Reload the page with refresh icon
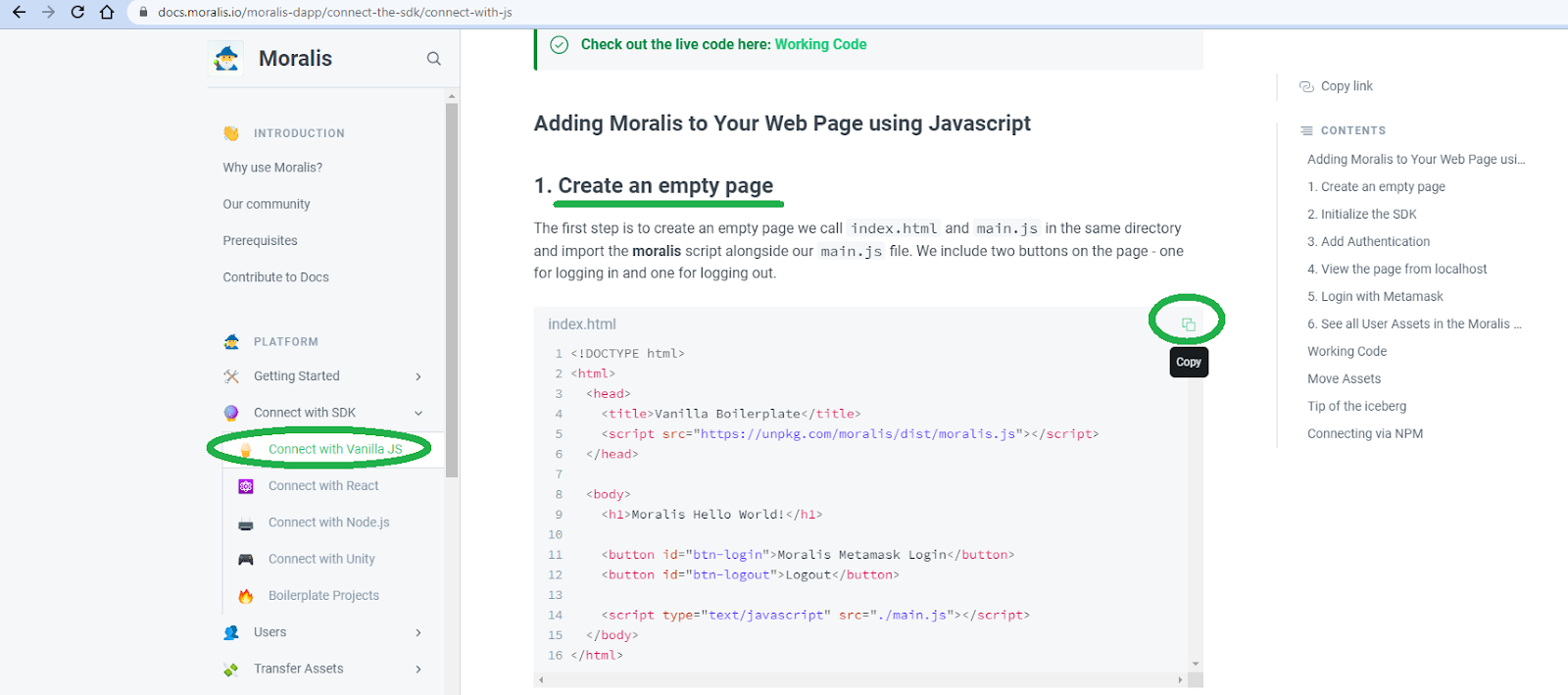The height and width of the screenshot is (695, 1568). click(77, 13)
